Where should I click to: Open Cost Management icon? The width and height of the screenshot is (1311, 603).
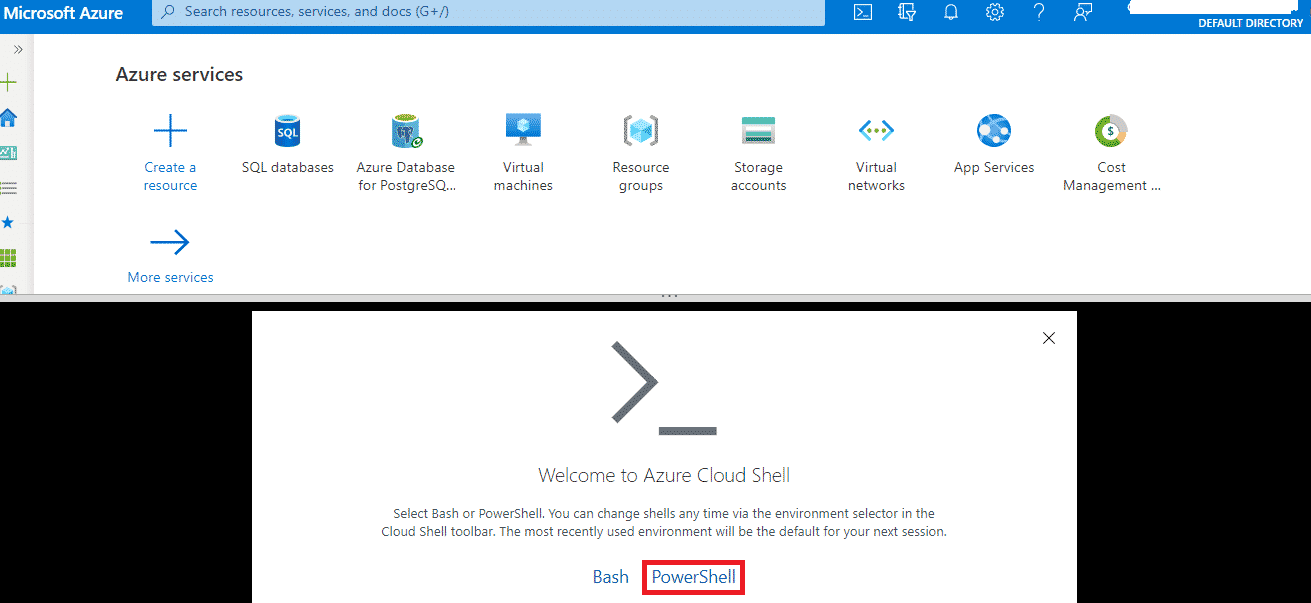pos(1111,131)
